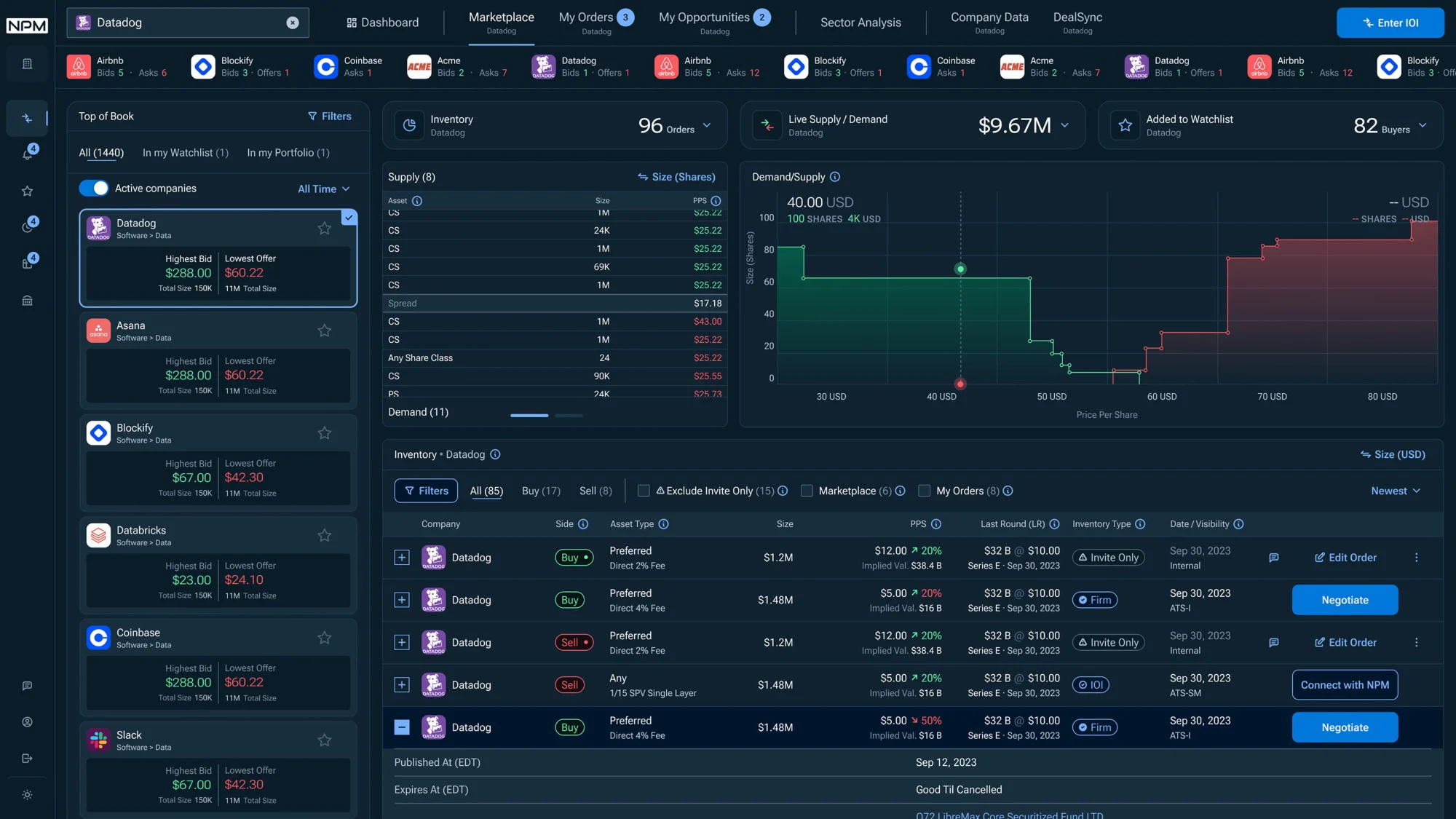Expand Datadog Sell Invite Only row
Image resolution: width=1456 pixels, height=819 pixels.
[402, 643]
